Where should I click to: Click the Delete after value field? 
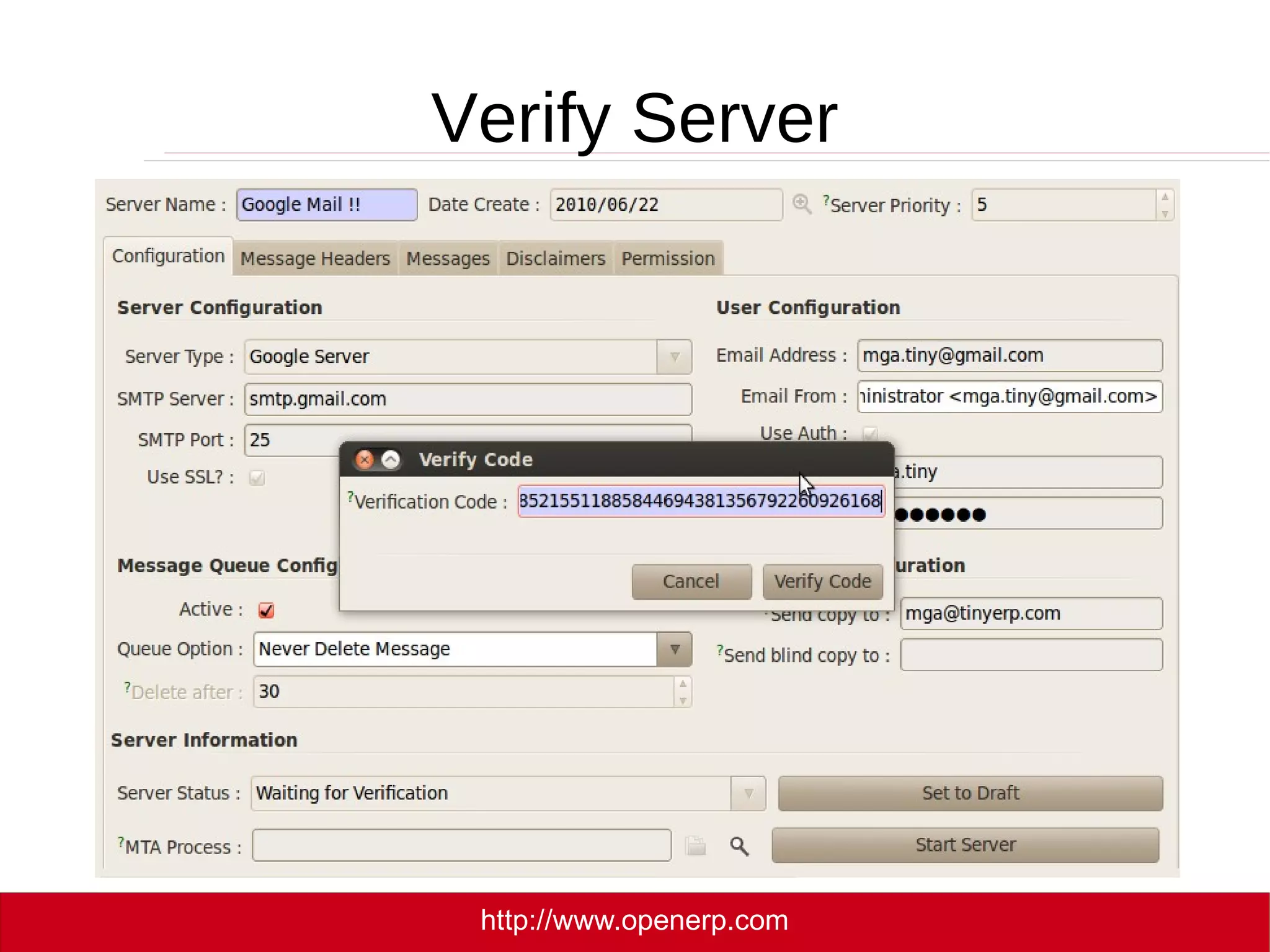point(464,692)
